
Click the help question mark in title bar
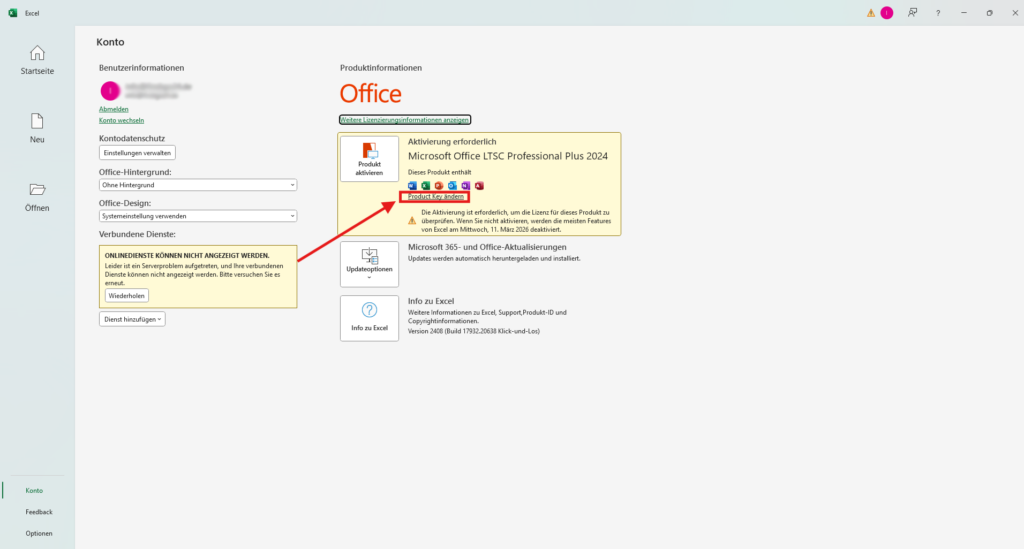point(937,13)
